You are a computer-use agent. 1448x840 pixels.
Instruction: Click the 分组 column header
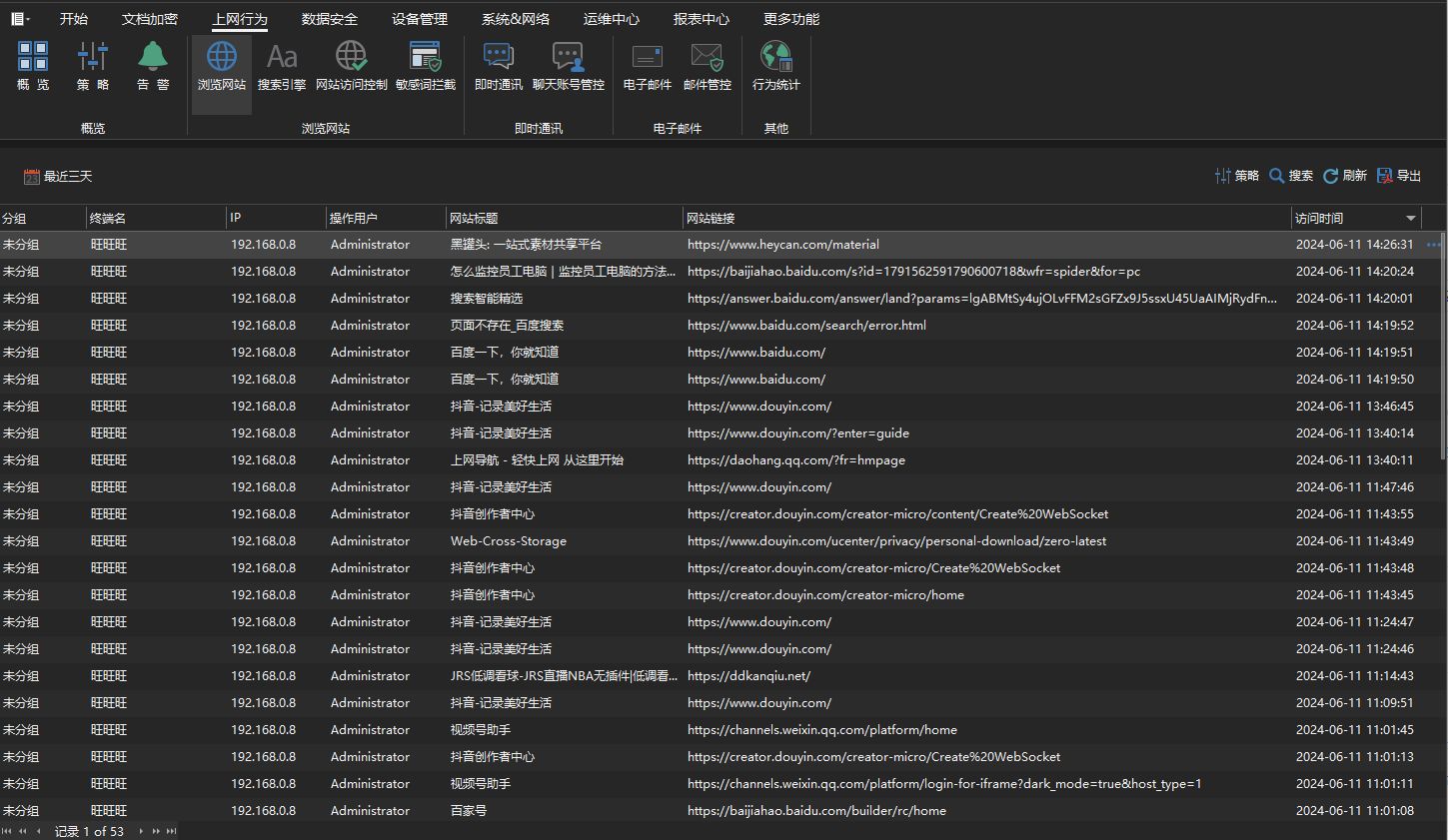click(x=43, y=218)
